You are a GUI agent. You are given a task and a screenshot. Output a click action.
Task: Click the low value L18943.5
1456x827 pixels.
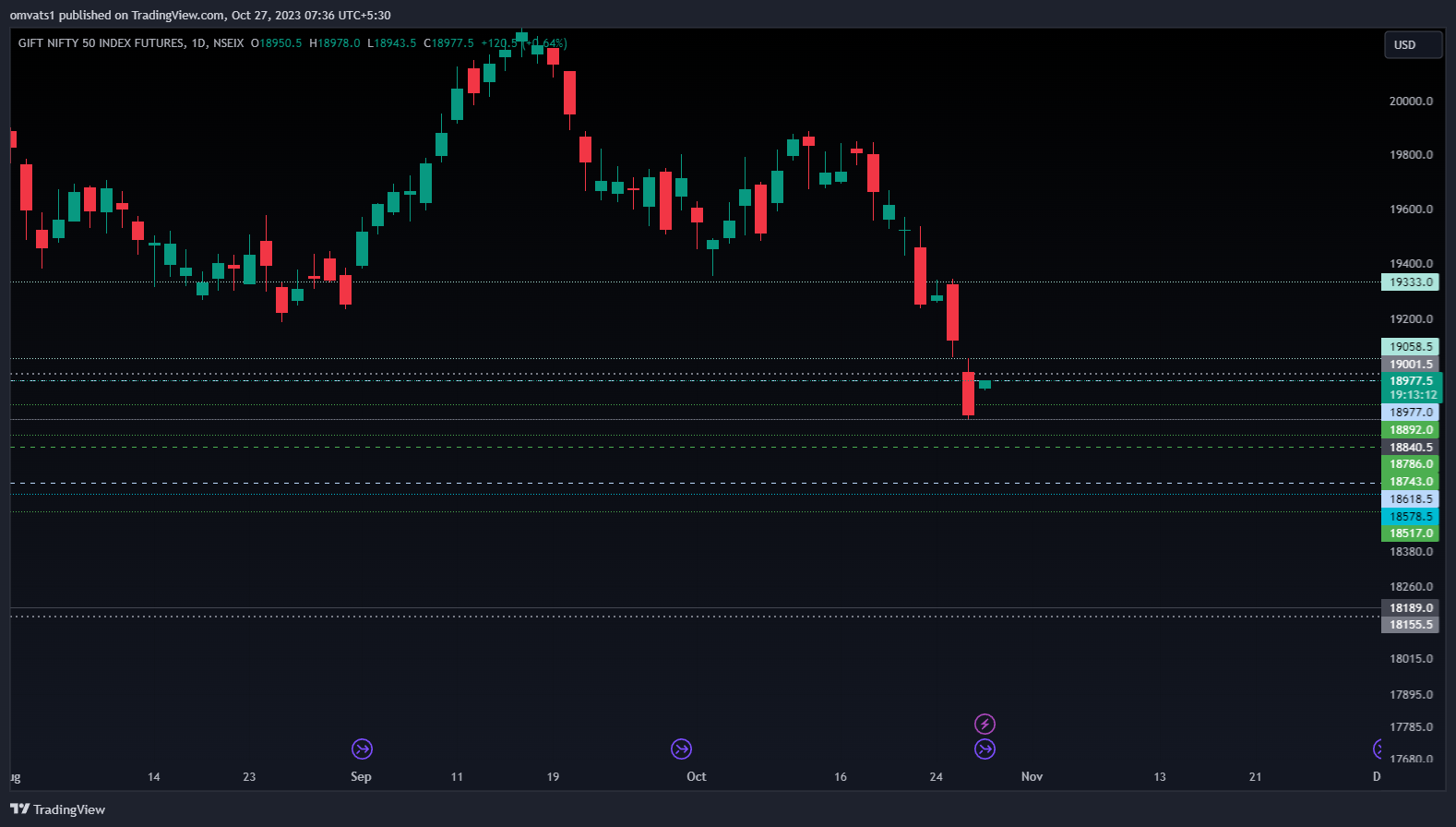pos(392,43)
